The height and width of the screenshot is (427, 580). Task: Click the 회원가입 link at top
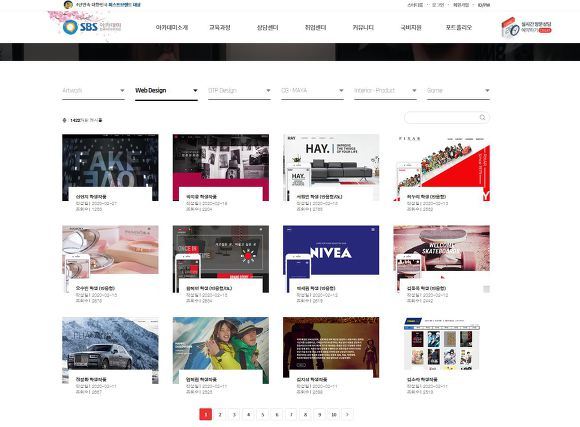pyautogui.click(x=461, y=5)
